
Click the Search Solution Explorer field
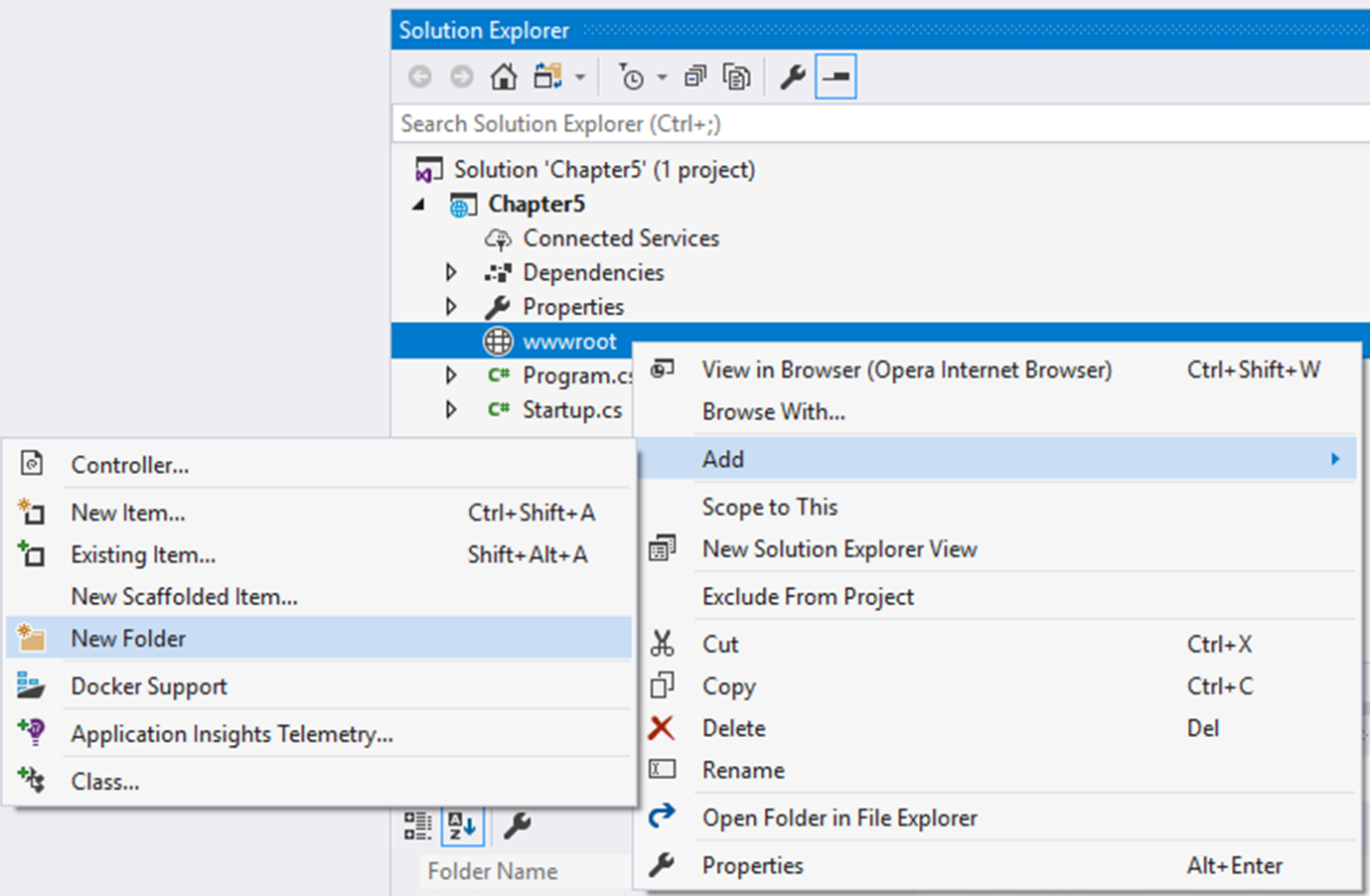874,124
